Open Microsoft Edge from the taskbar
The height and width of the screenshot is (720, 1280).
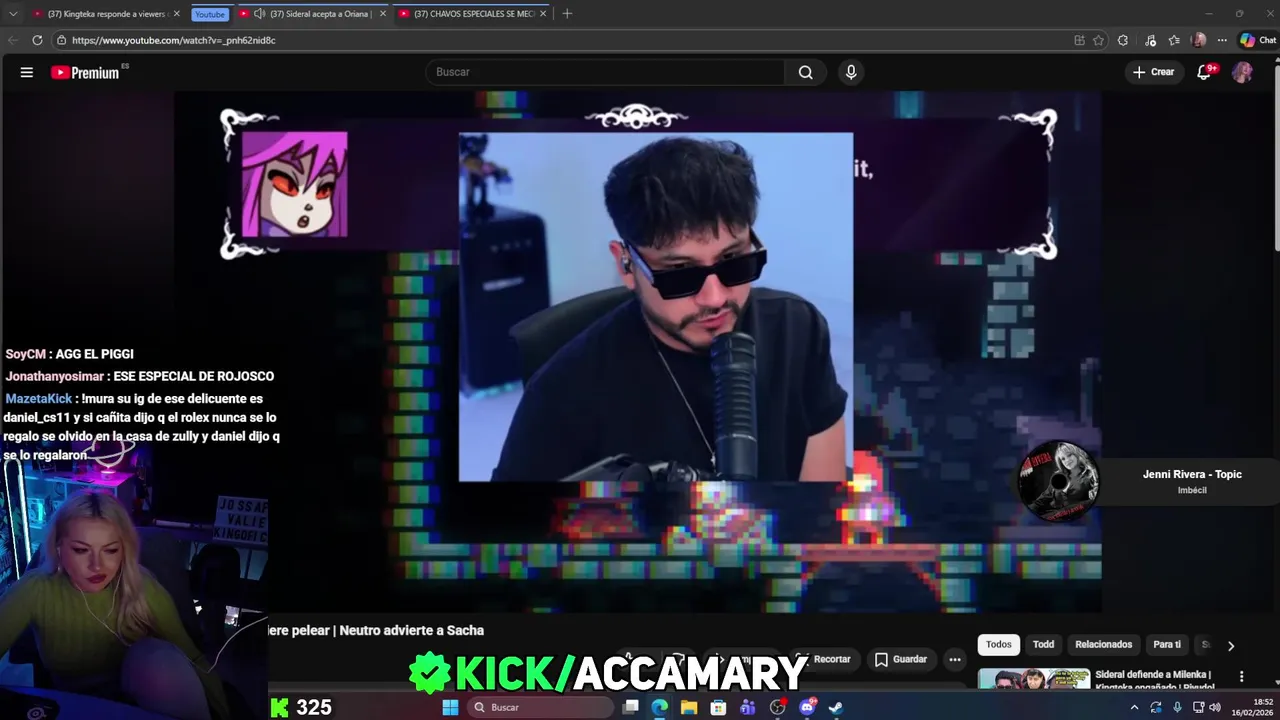click(x=660, y=707)
